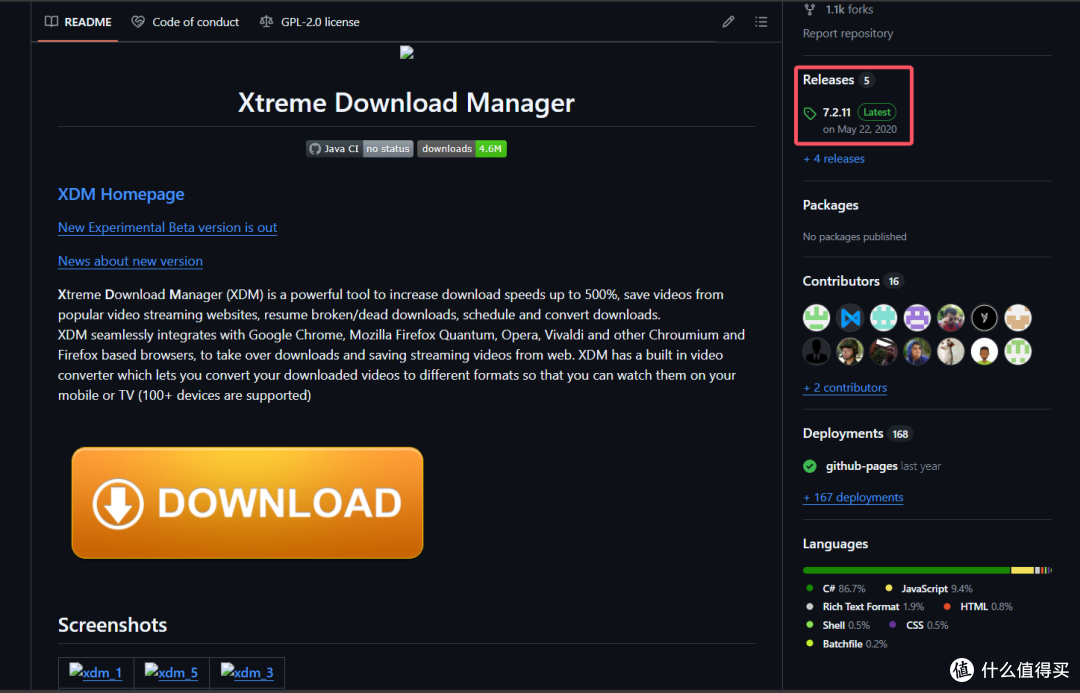1080x693 pixels.
Task: Open the GPL-2.0 license tab
Action: tap(309, 22)
